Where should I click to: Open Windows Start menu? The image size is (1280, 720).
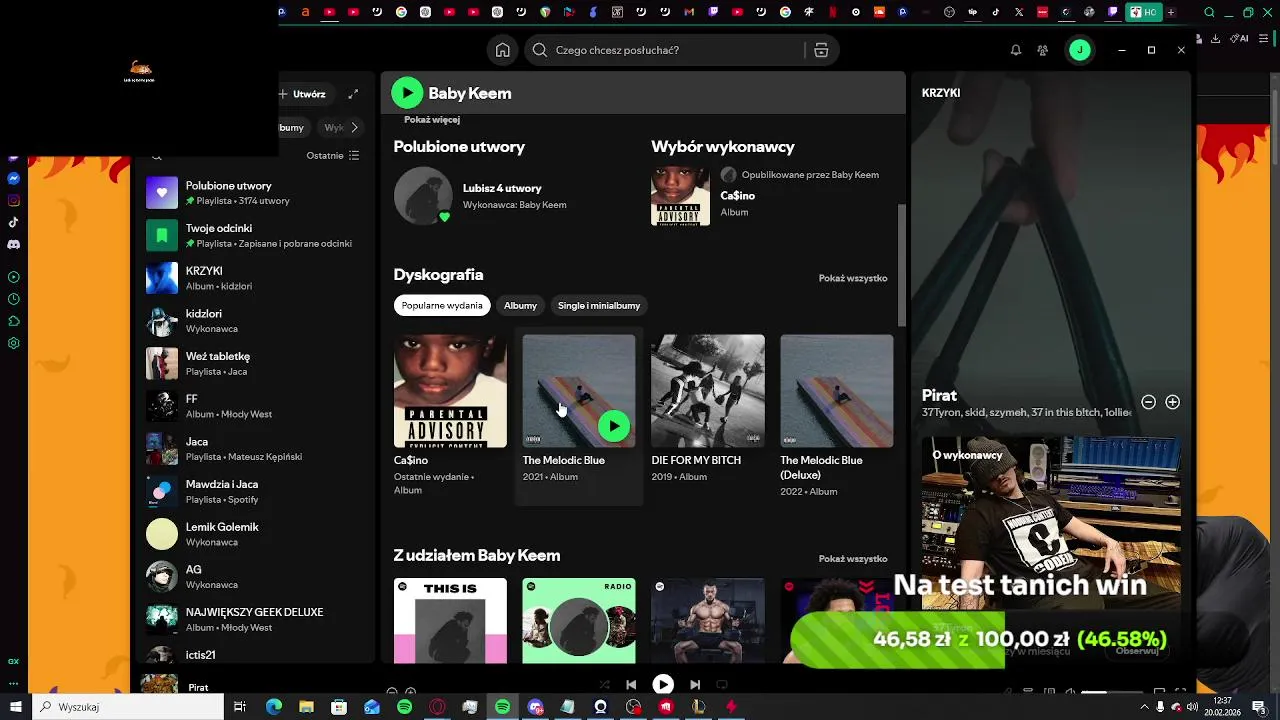click(14, 707)
